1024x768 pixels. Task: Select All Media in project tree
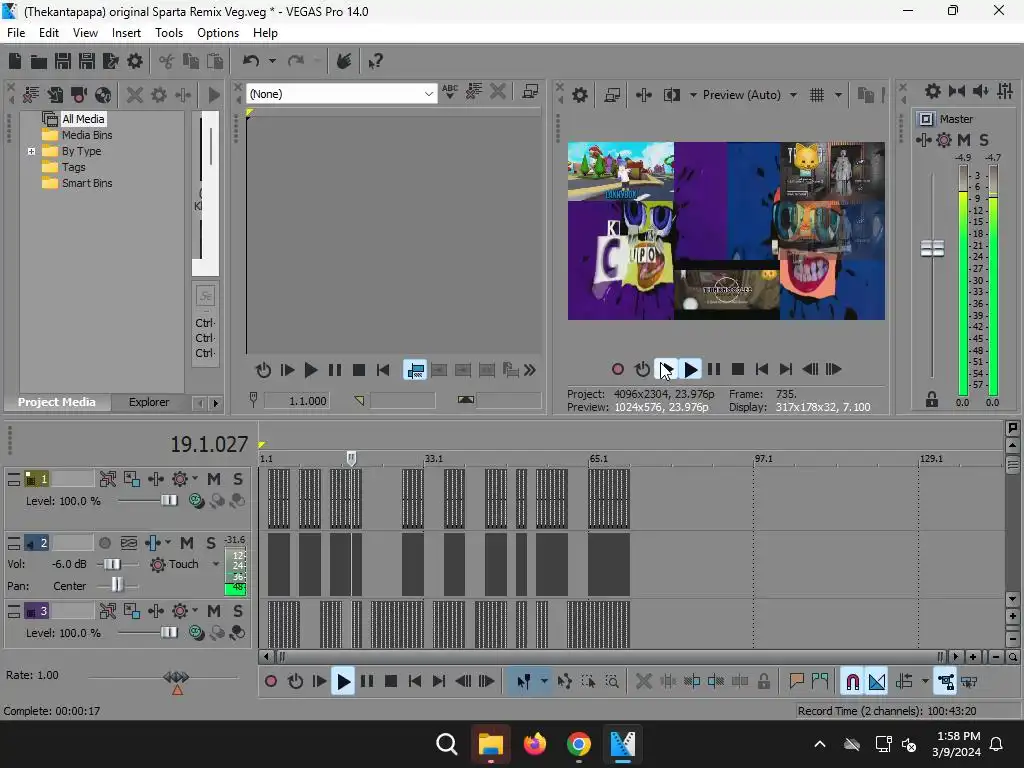(83, 119)
